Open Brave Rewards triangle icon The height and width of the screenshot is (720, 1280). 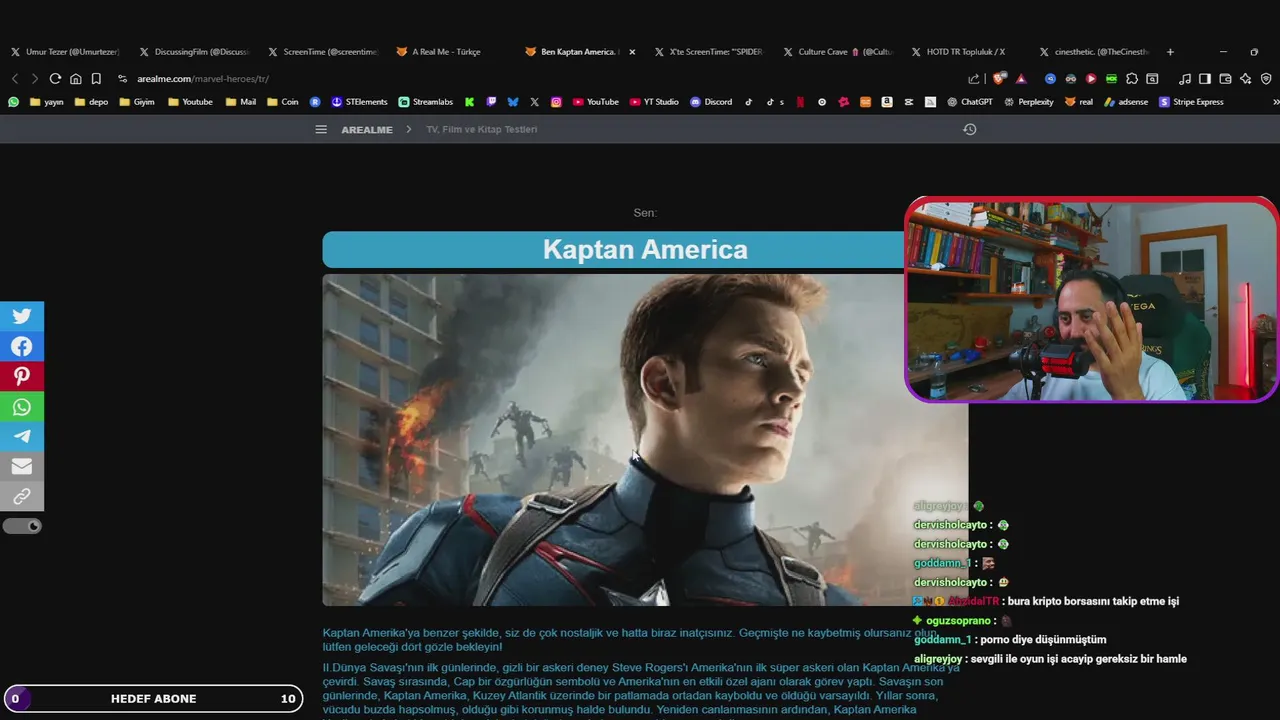(x=1021, y=78)
